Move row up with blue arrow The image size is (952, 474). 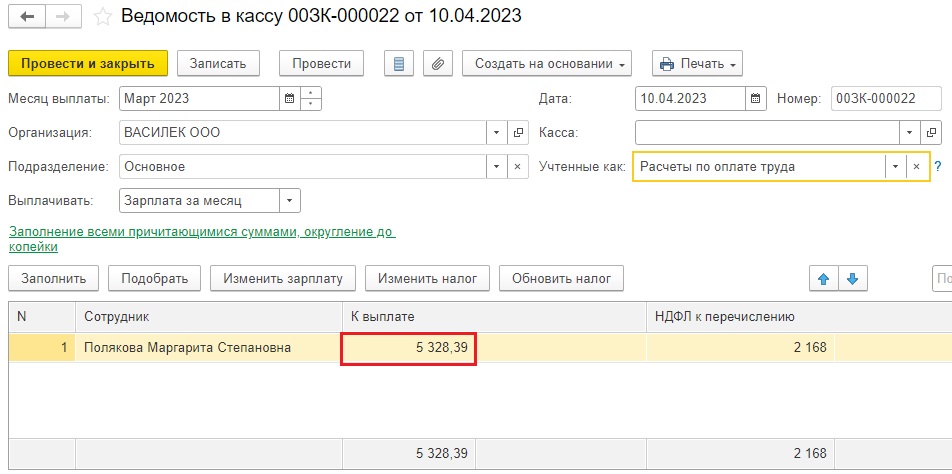tap(823, 279)
